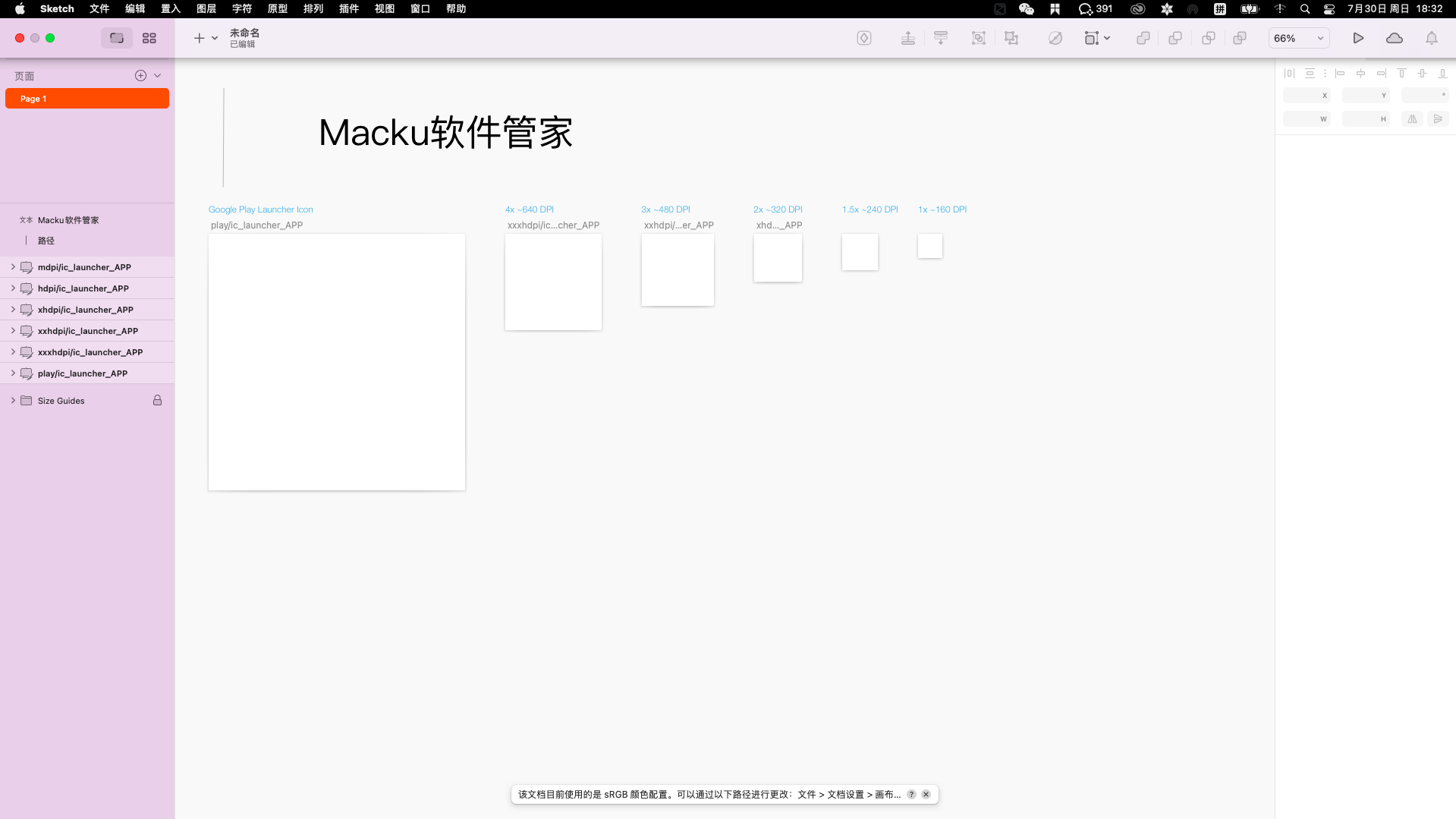Open the 66% zoom level dropdown
Viewport: 1456px width, 819px height.
(x=1299, y=38)
